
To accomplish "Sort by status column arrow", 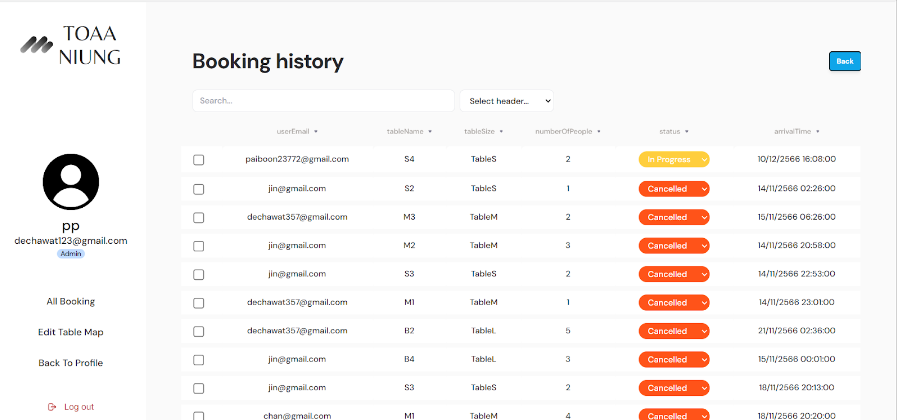I will point(687,131).
